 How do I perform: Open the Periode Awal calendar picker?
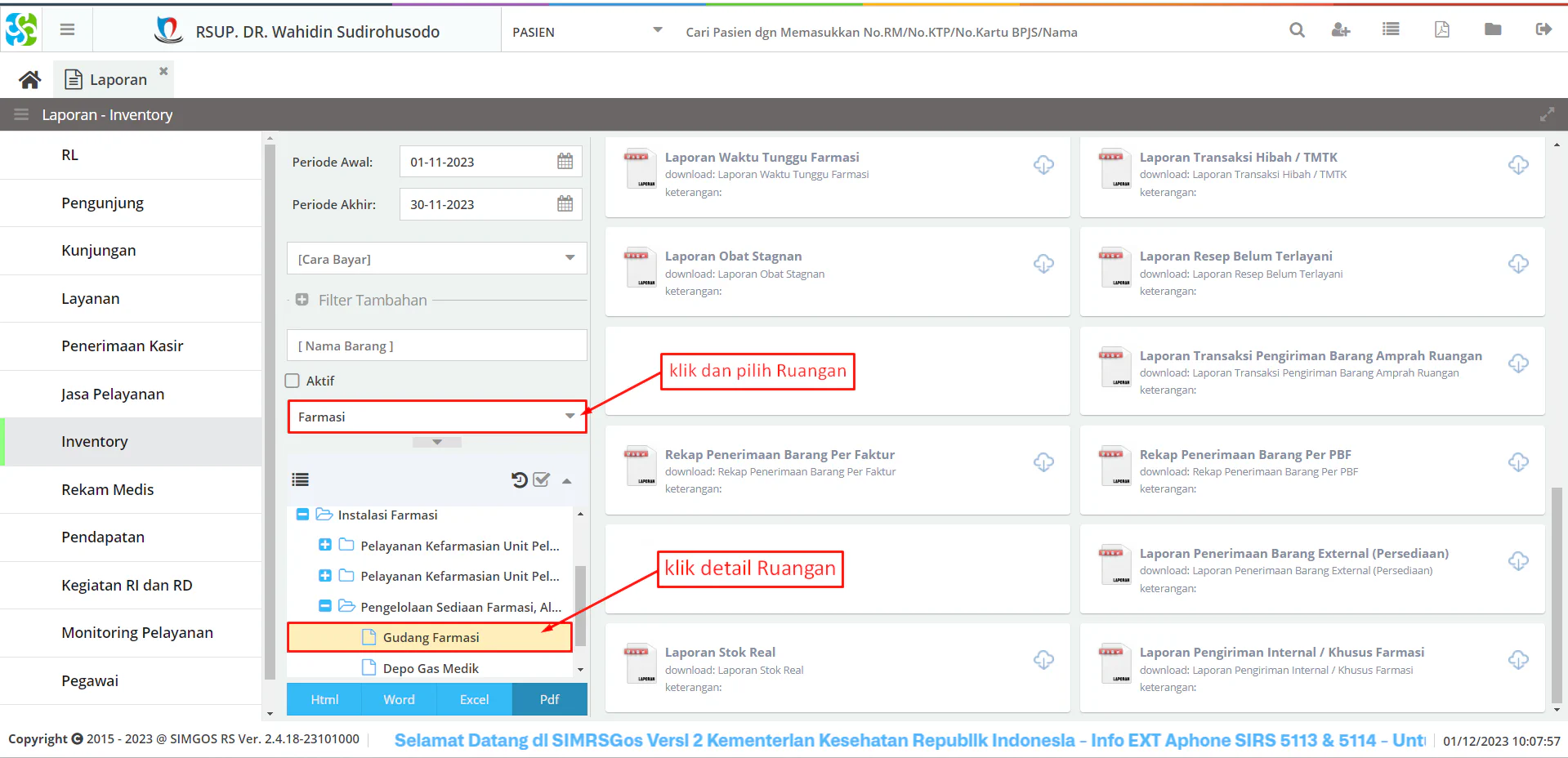point(565,162)
